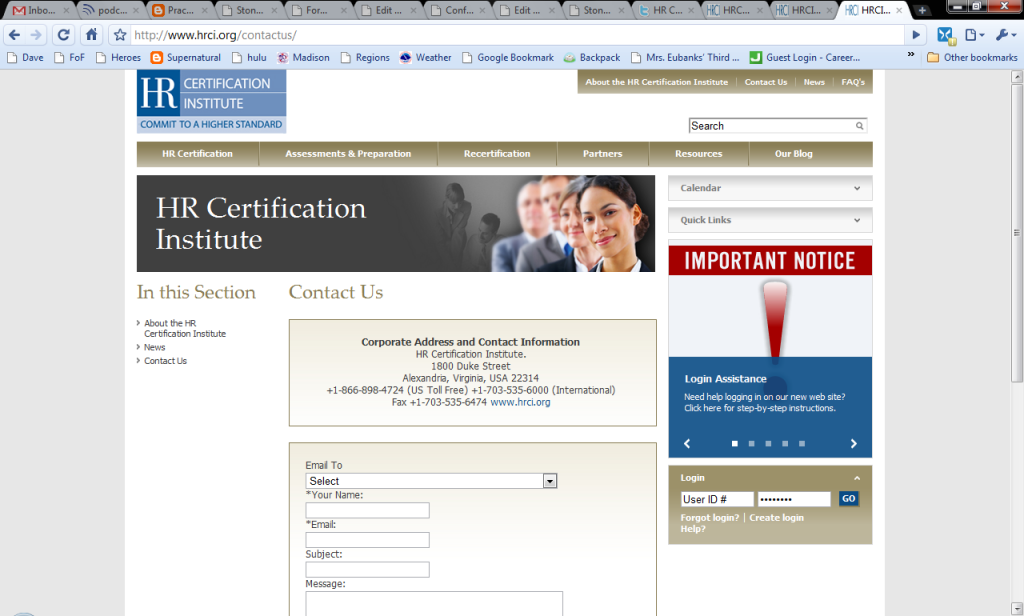Switch to the podcast tab
Image resolution: width=1024 pixels, height=616 pixels.
tap(112, 10)
